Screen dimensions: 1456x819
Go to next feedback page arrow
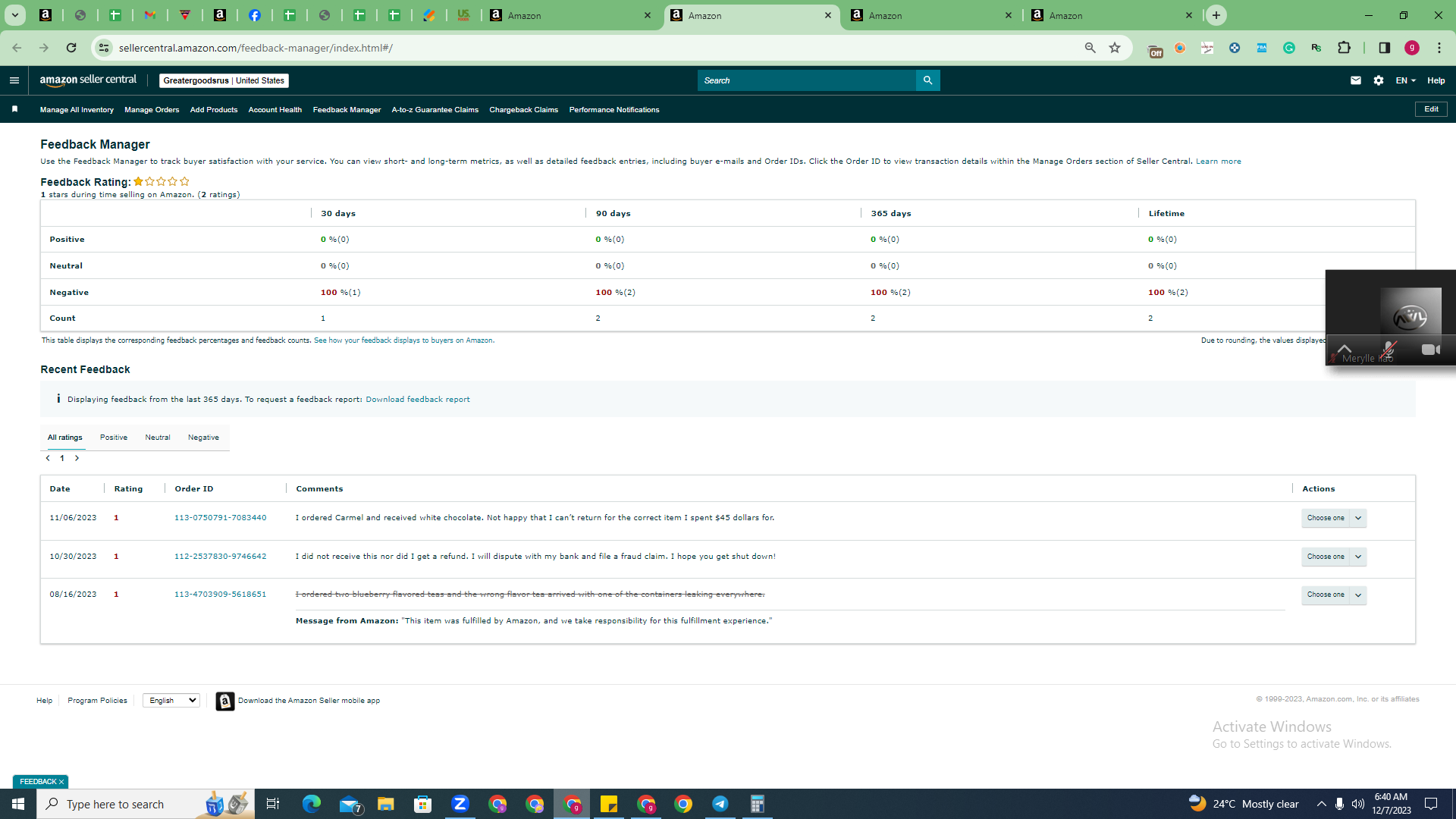tap(77, 458)
